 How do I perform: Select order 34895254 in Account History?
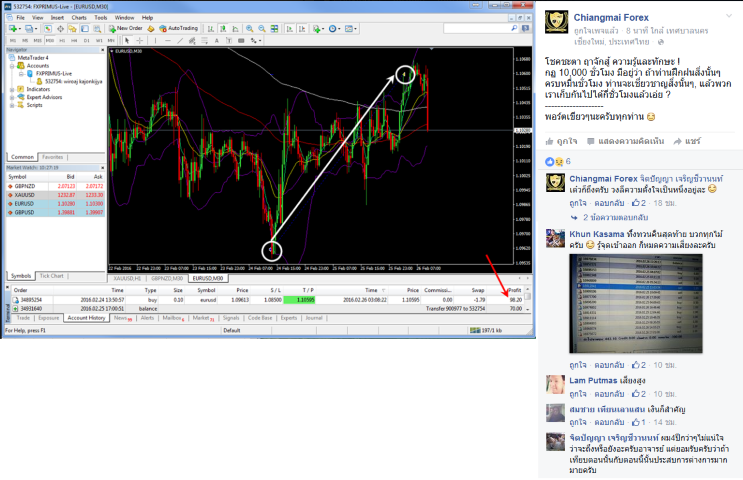[x=268, y=300]
